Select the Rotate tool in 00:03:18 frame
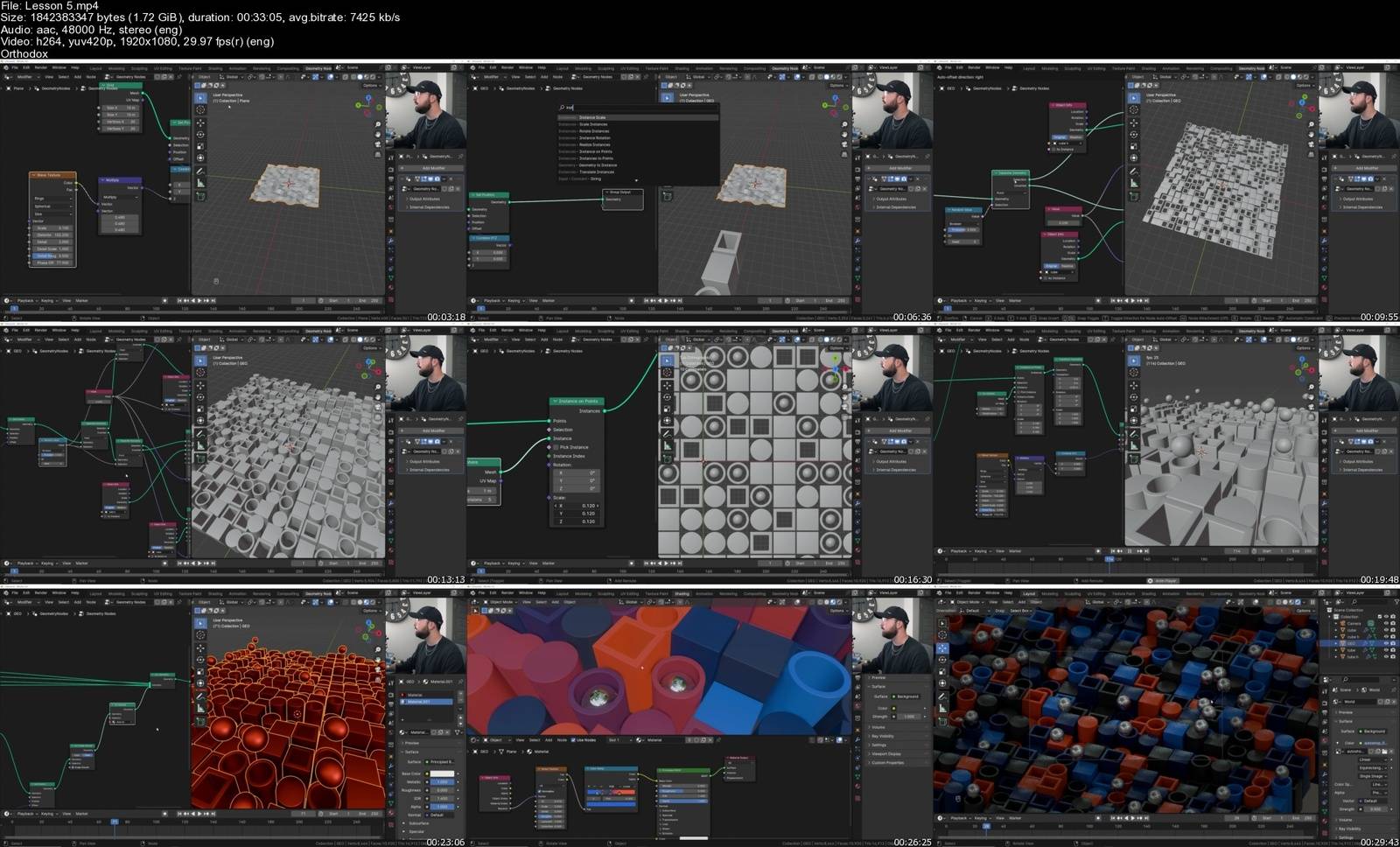The image size is (1400, 847). coord(200,135)
